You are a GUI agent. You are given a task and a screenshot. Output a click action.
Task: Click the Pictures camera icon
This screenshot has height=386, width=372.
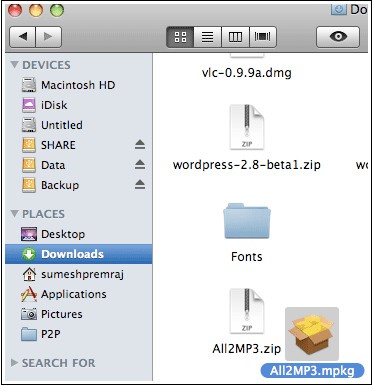[29, 314]
